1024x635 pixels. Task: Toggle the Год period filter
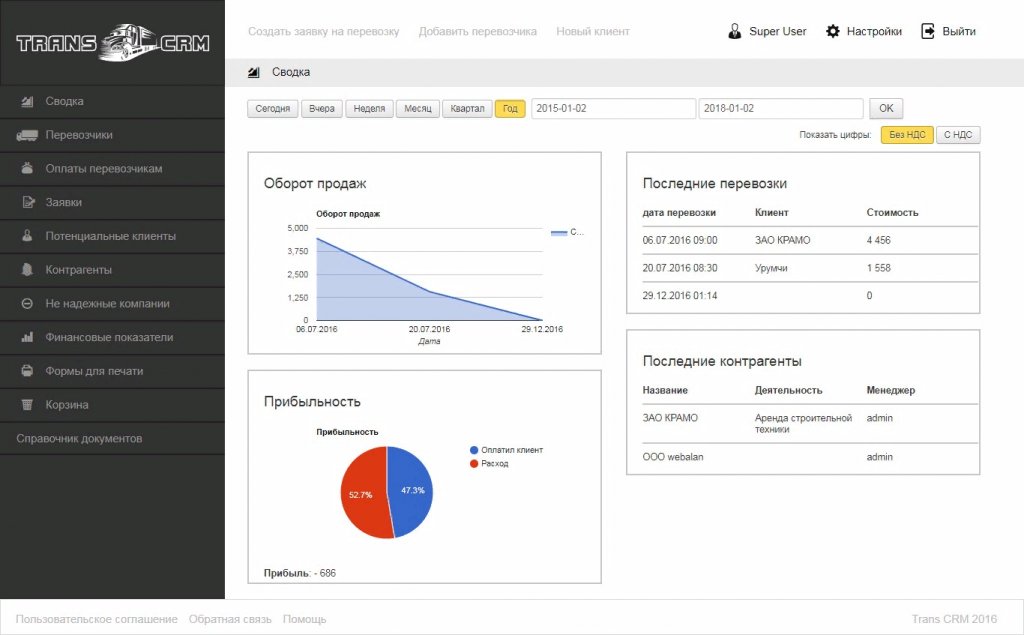(x=510, y=108)
